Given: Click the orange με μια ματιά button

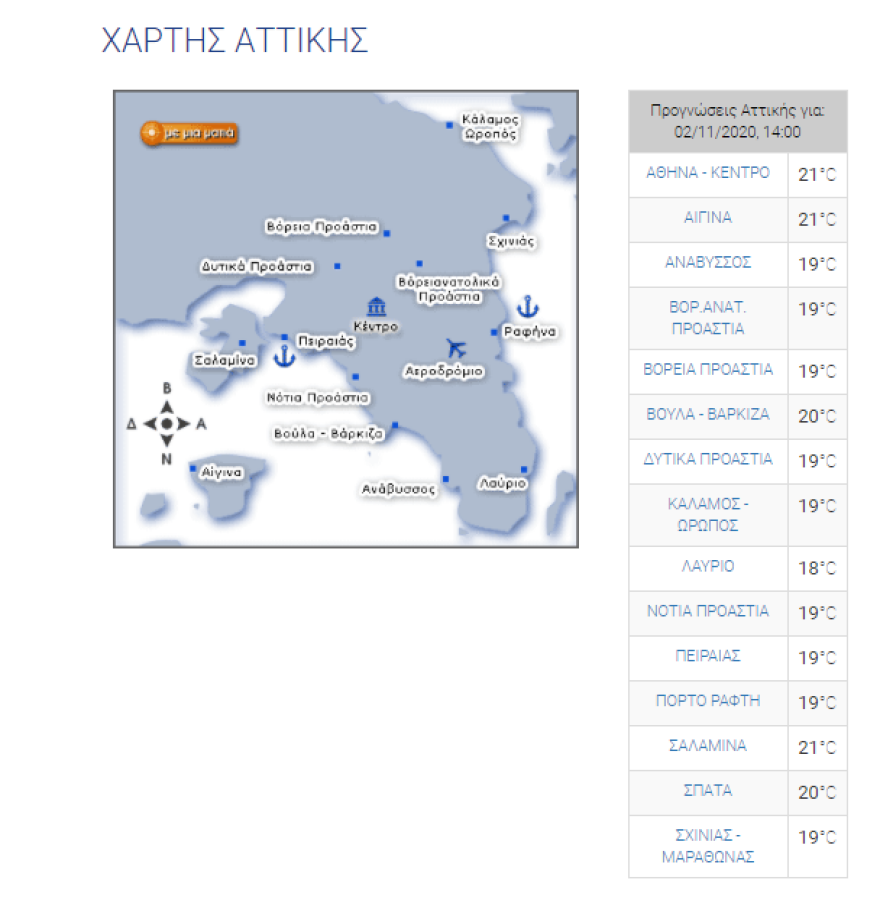Looking at the screenshot, I should click(190, 132).
